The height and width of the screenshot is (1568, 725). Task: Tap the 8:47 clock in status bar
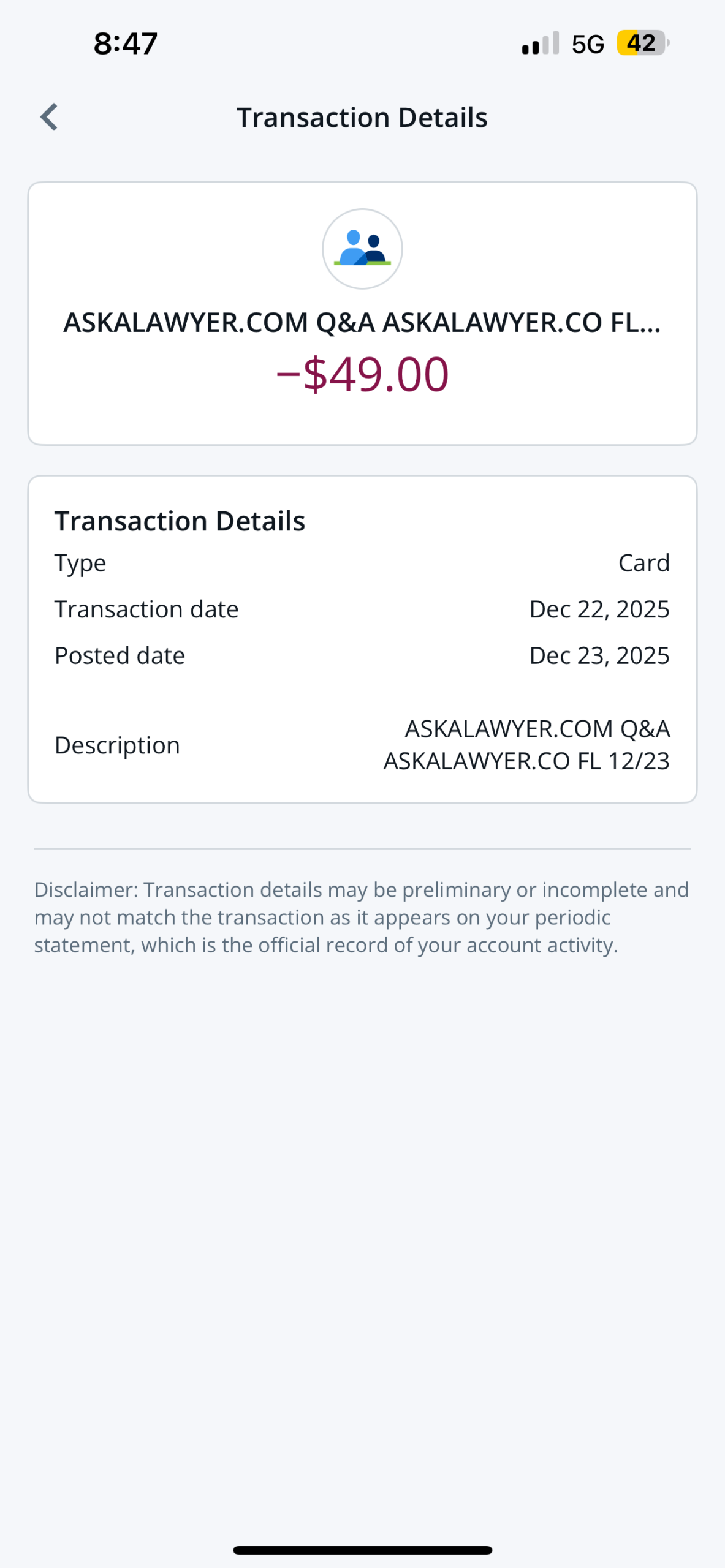[126, 43]
